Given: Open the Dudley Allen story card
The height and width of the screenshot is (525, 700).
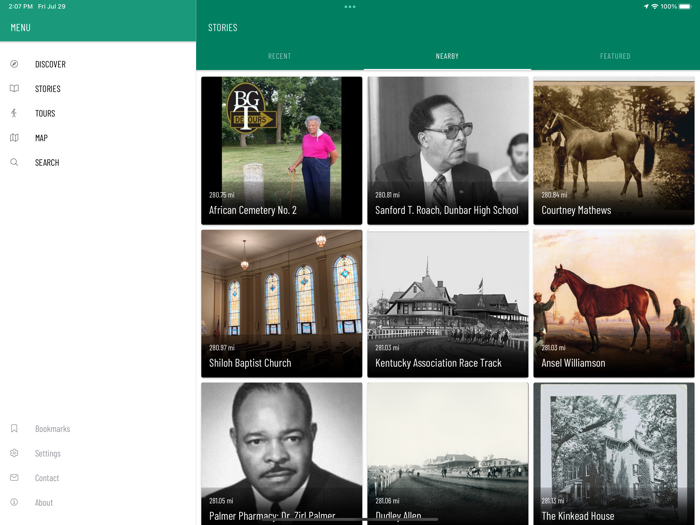Looking at the screenshot, I should click(x=448, y=454).
